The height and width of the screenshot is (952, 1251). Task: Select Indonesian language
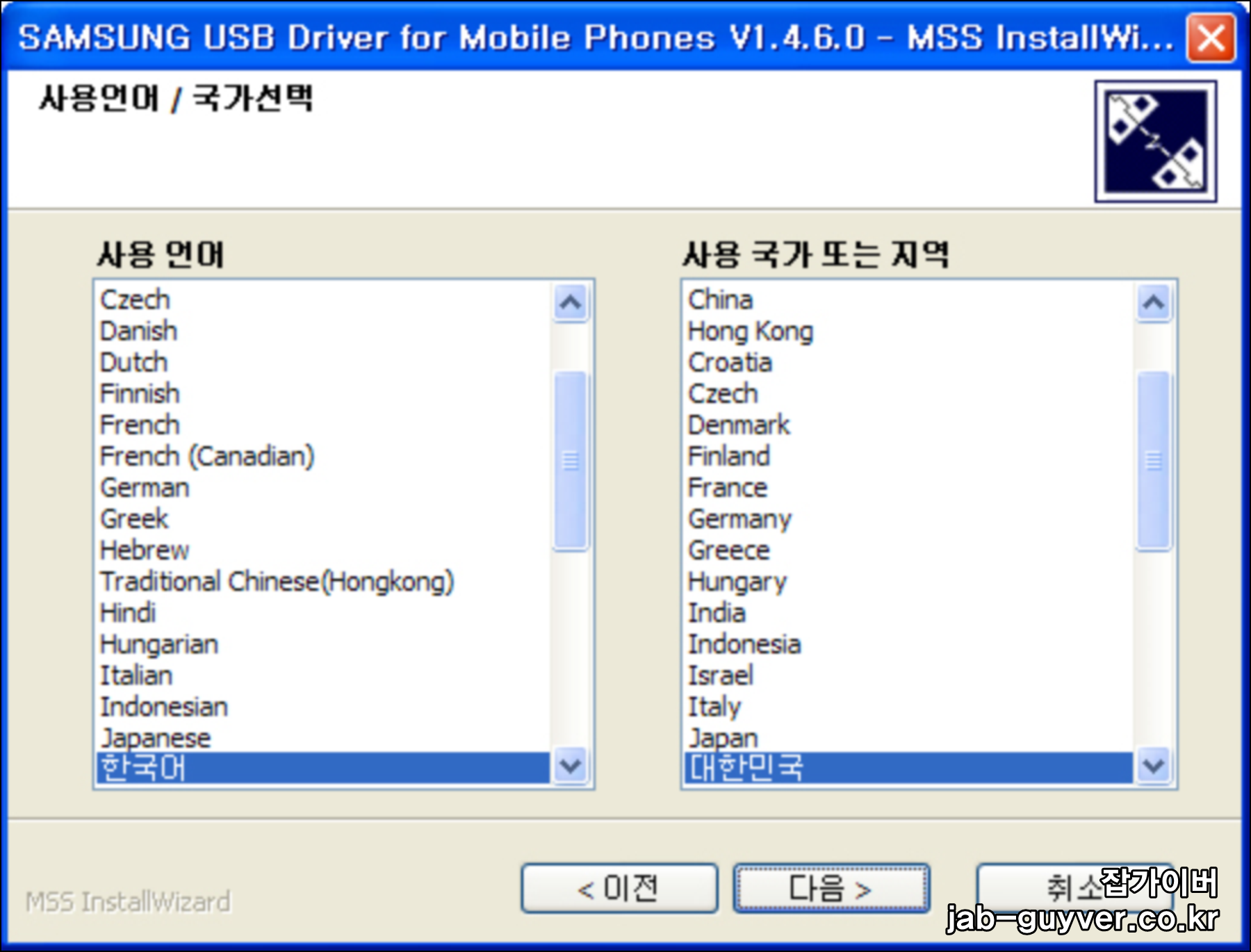(324, 707)
